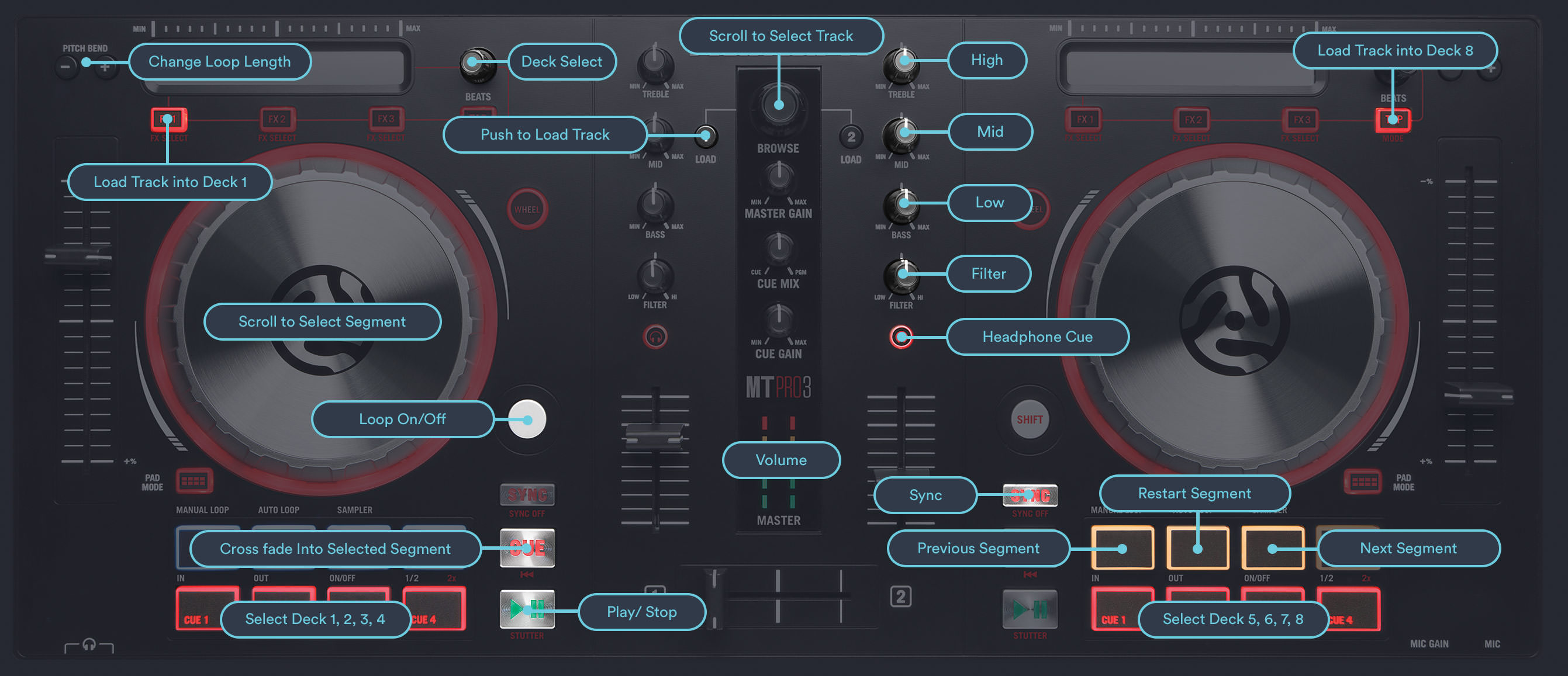
Task: Click the right channel TREBLE knob
Action: tap(902, 65)
